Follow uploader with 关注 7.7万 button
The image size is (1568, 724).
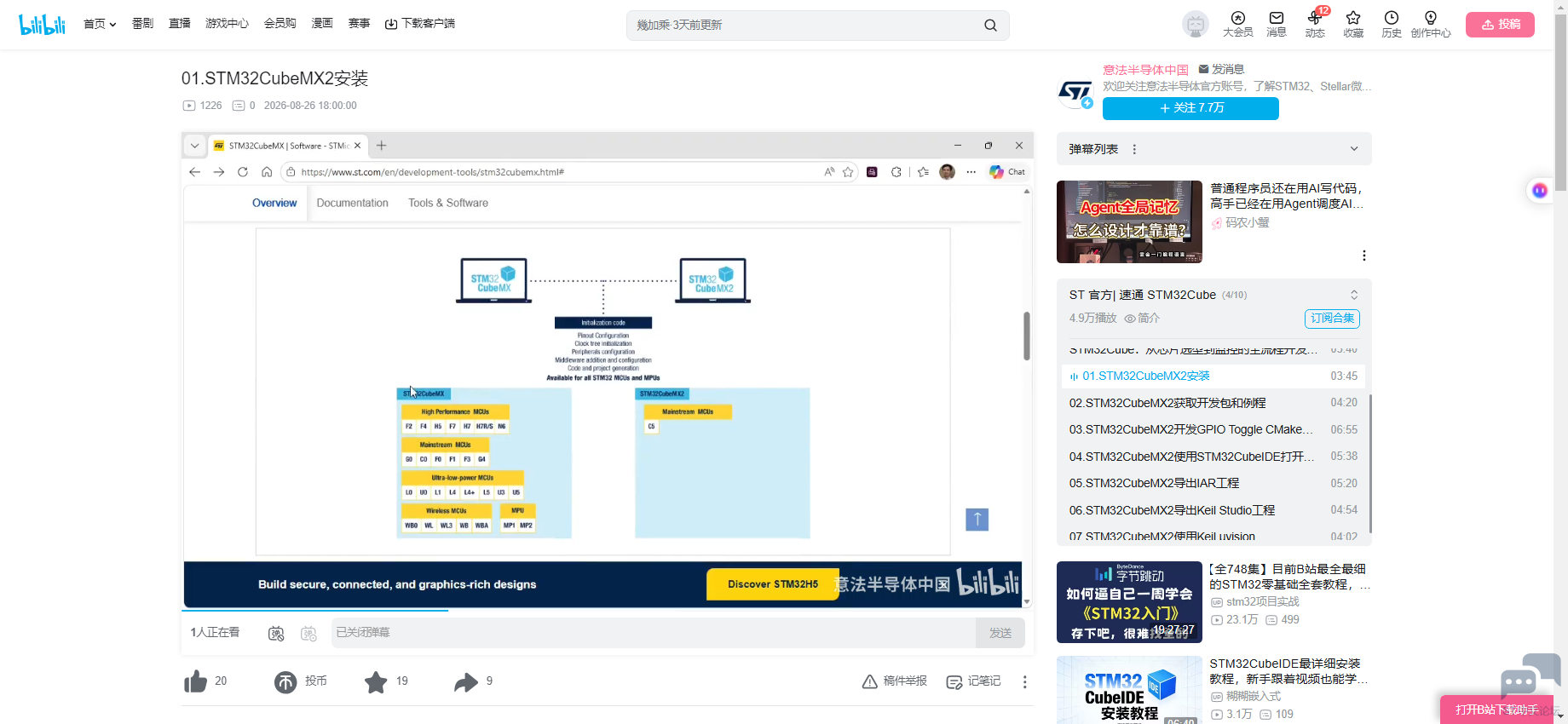1190,108
